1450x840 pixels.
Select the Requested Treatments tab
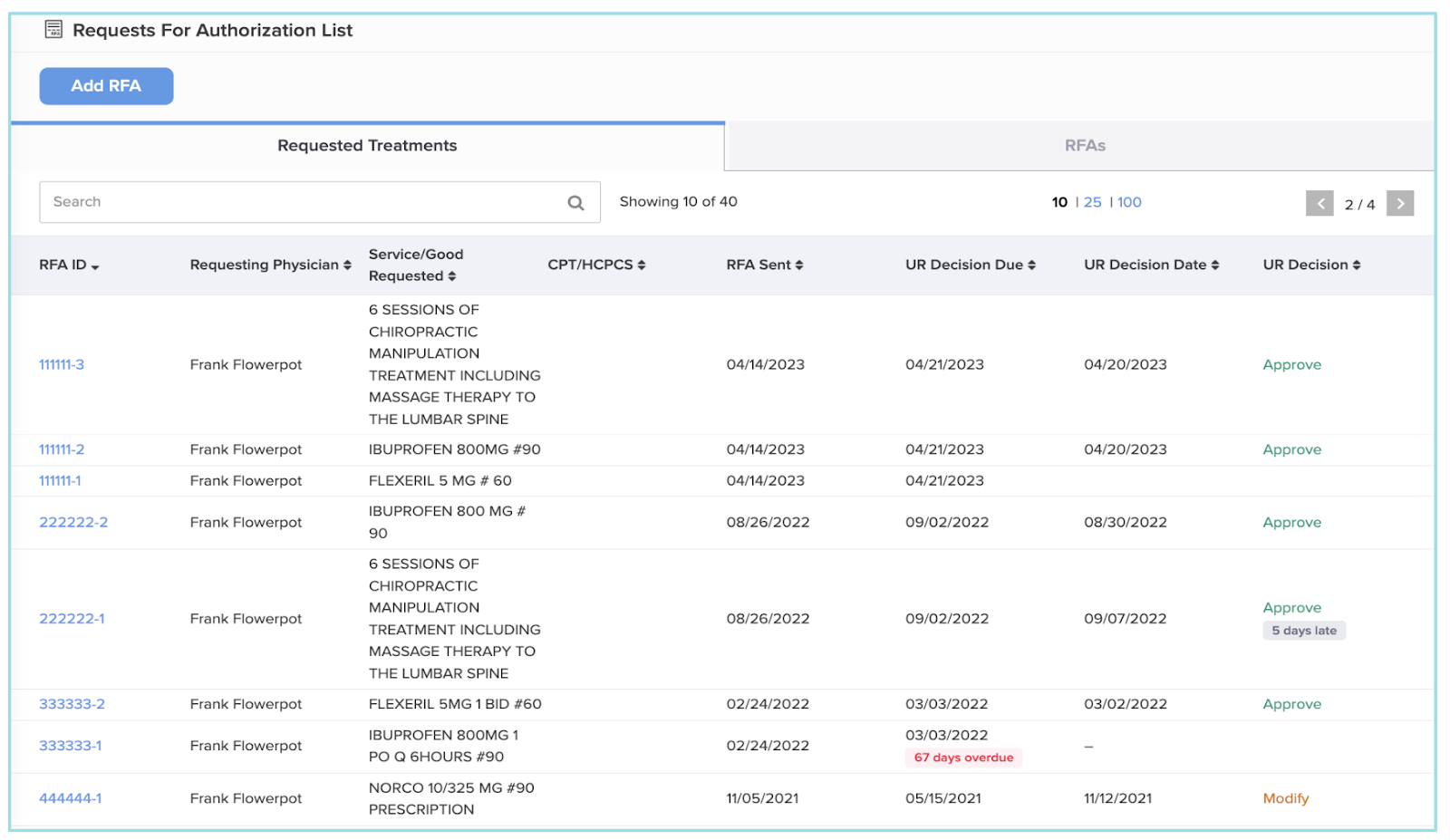pos(366,145)
